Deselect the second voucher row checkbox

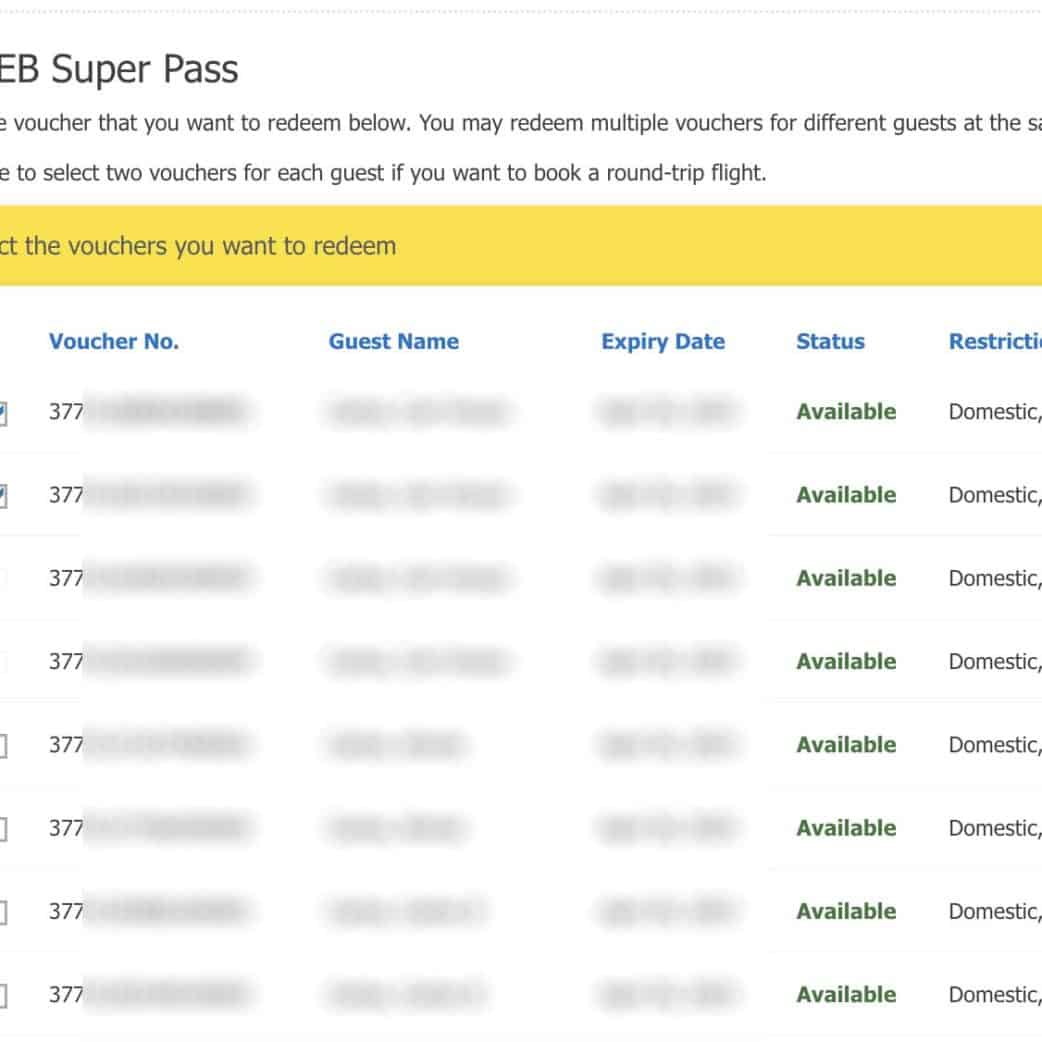coord(3,495)
